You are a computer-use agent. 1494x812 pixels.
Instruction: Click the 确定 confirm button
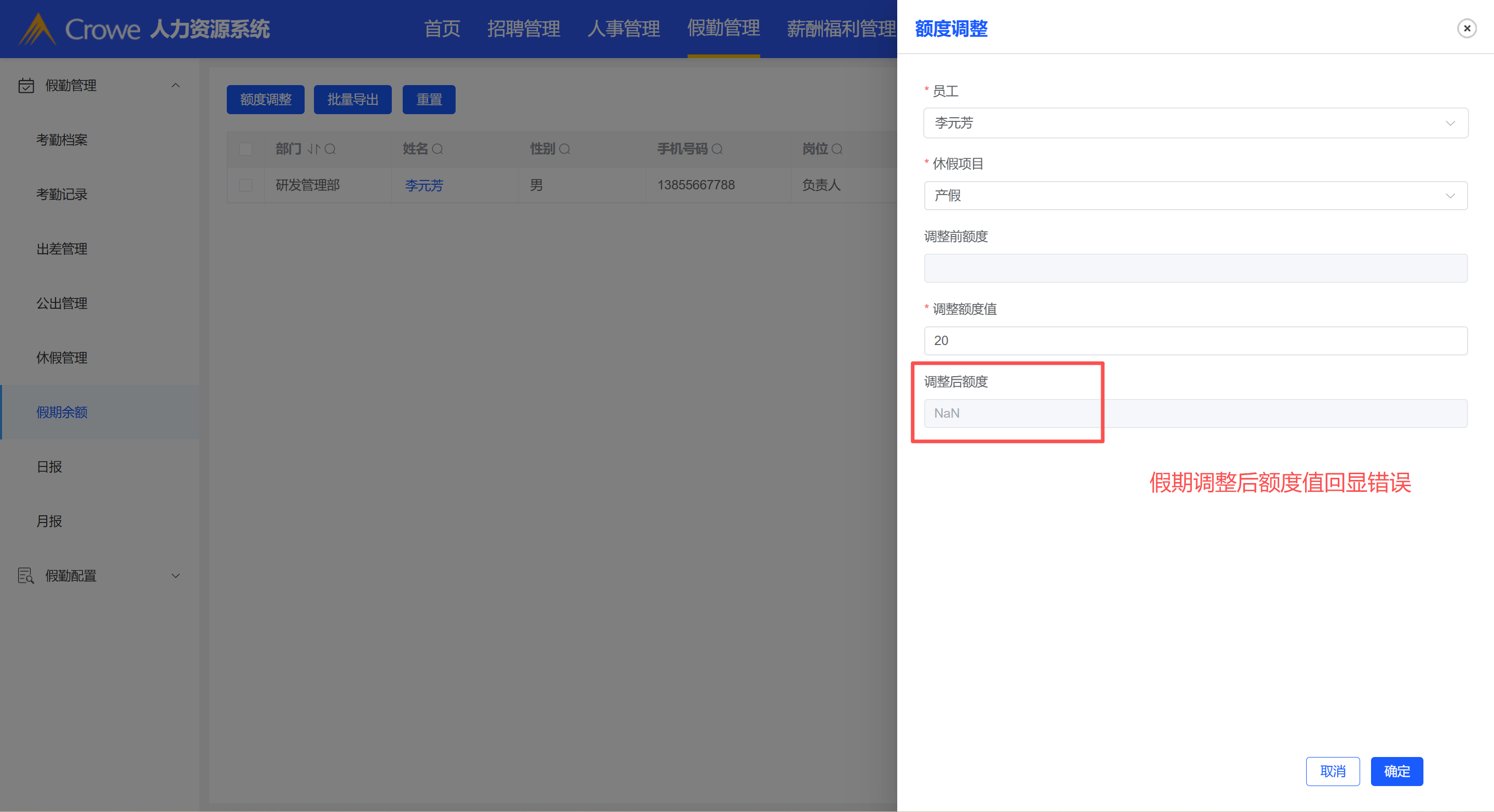[x=1396, y=771]
